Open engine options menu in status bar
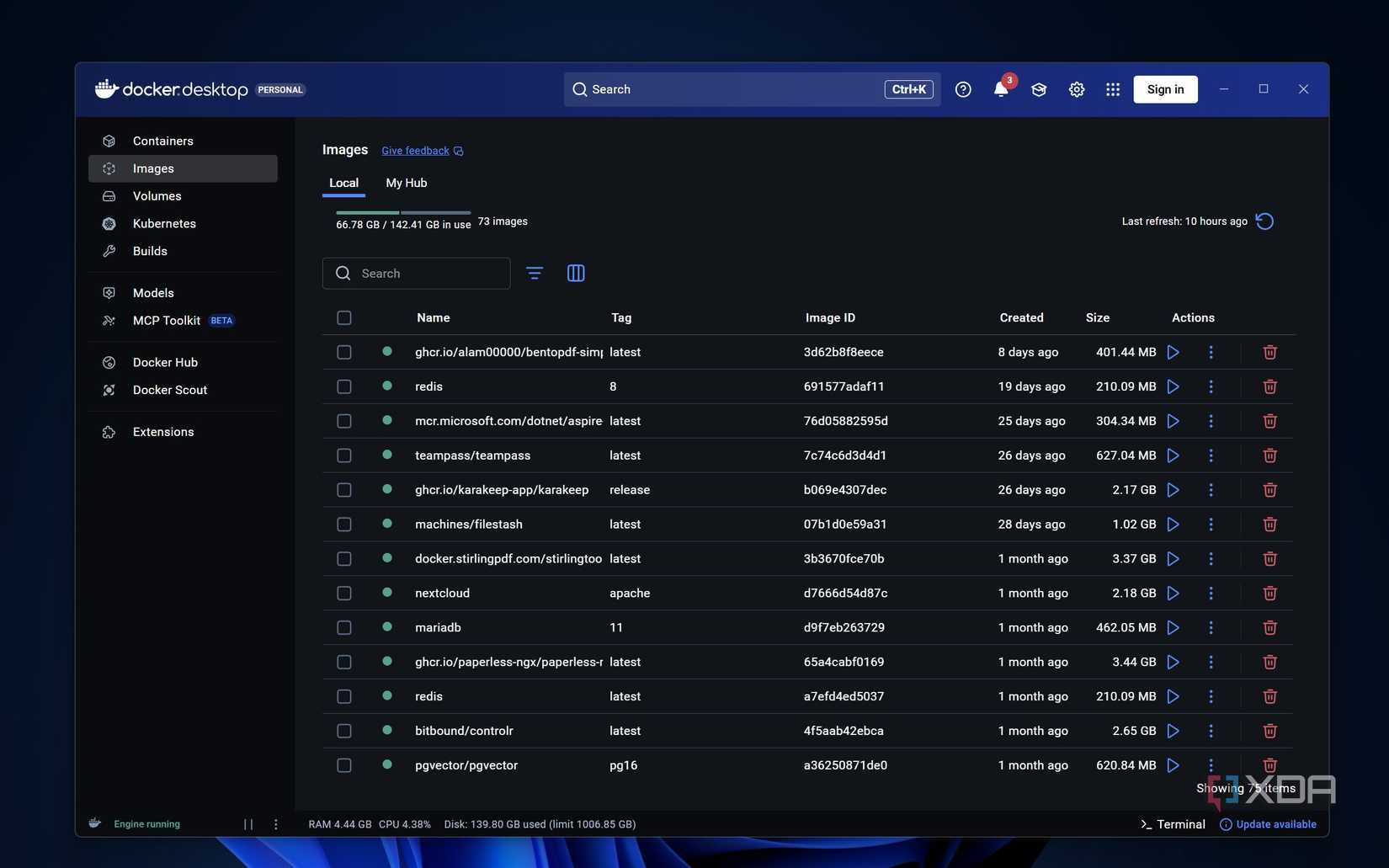Image resolution: width=1389 pixels, height=868 pixels. pyautogui.click(x=276, y=824)
